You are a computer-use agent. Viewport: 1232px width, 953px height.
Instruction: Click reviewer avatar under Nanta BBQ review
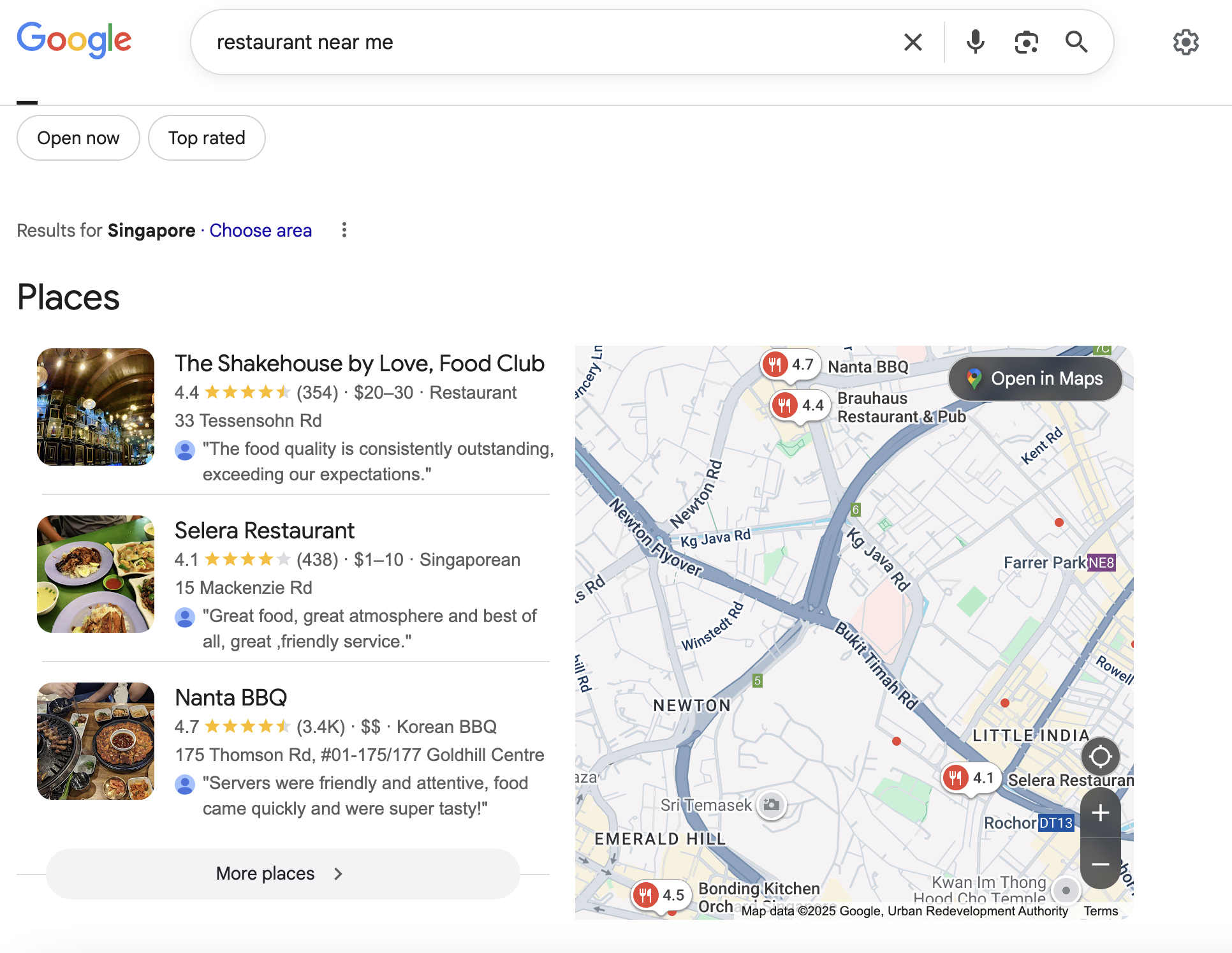click(185, 785)
